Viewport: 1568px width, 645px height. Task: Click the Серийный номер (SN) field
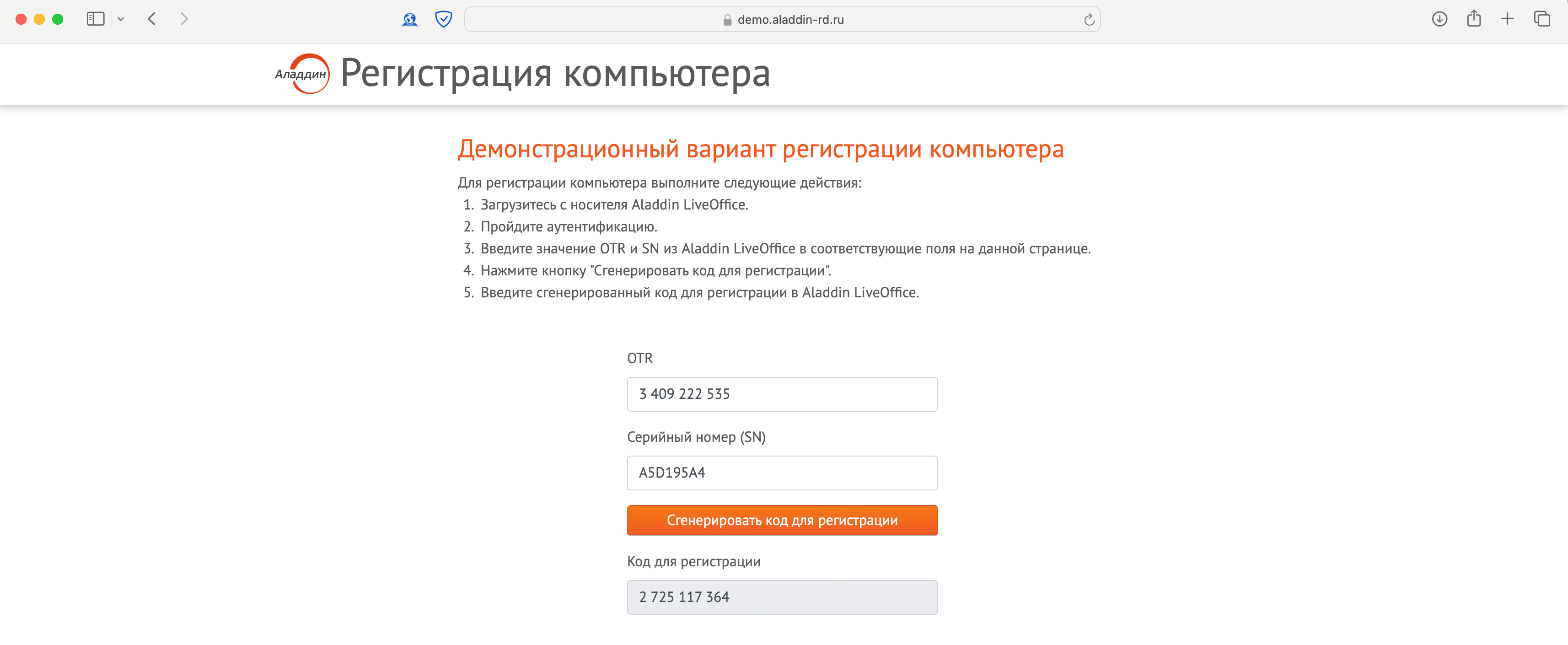click(x=782, y=473)
